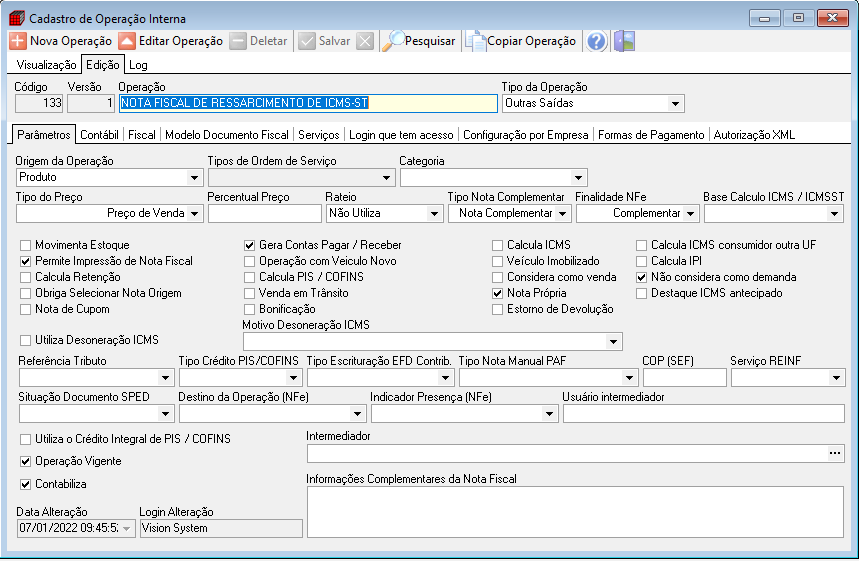Open the Tipo da Operação dropdown
Screen dimensions: 859x561
675,104
